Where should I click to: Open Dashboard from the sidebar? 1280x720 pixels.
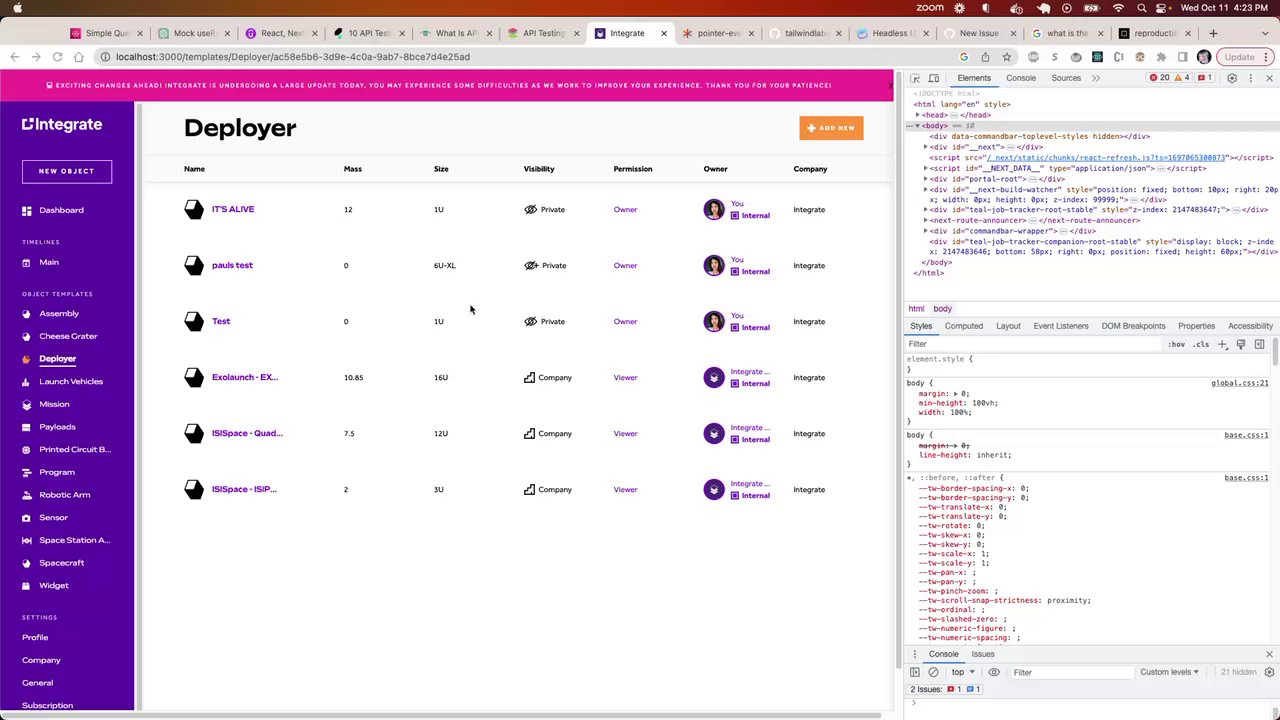point(53,210)
